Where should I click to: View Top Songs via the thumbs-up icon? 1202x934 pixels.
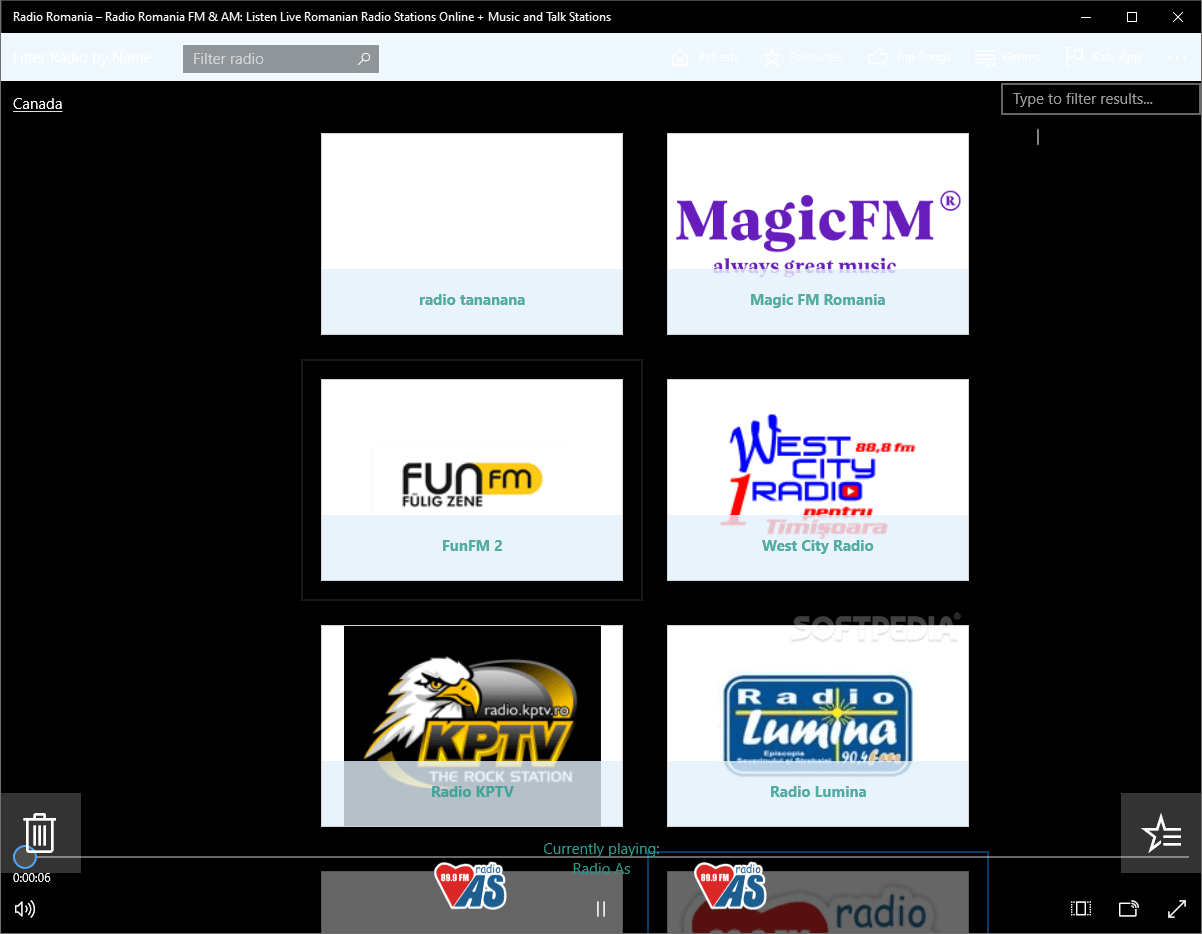(910, 57)
